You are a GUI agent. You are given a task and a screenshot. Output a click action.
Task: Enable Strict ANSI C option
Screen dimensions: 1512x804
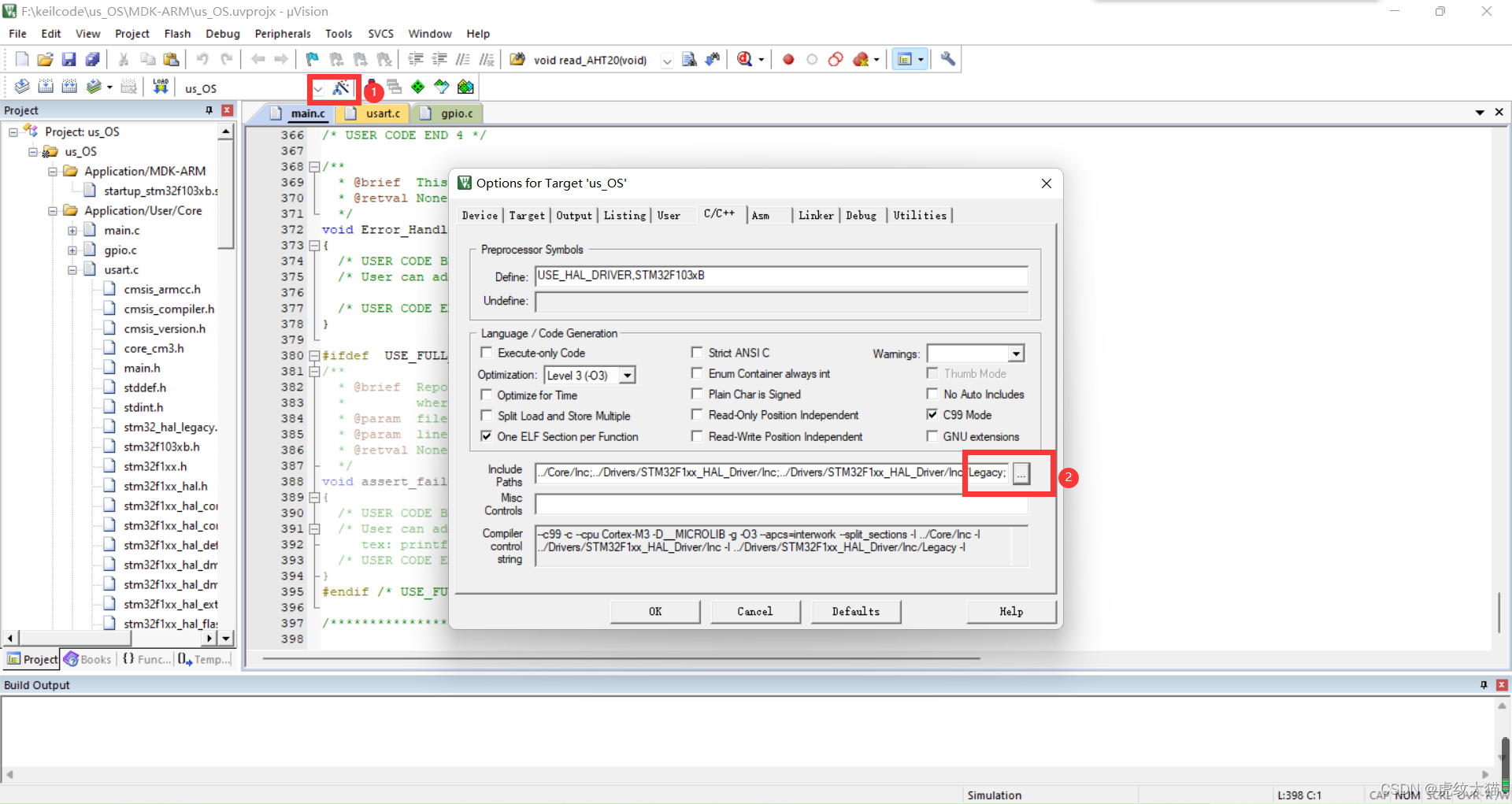tap(697, 352)
